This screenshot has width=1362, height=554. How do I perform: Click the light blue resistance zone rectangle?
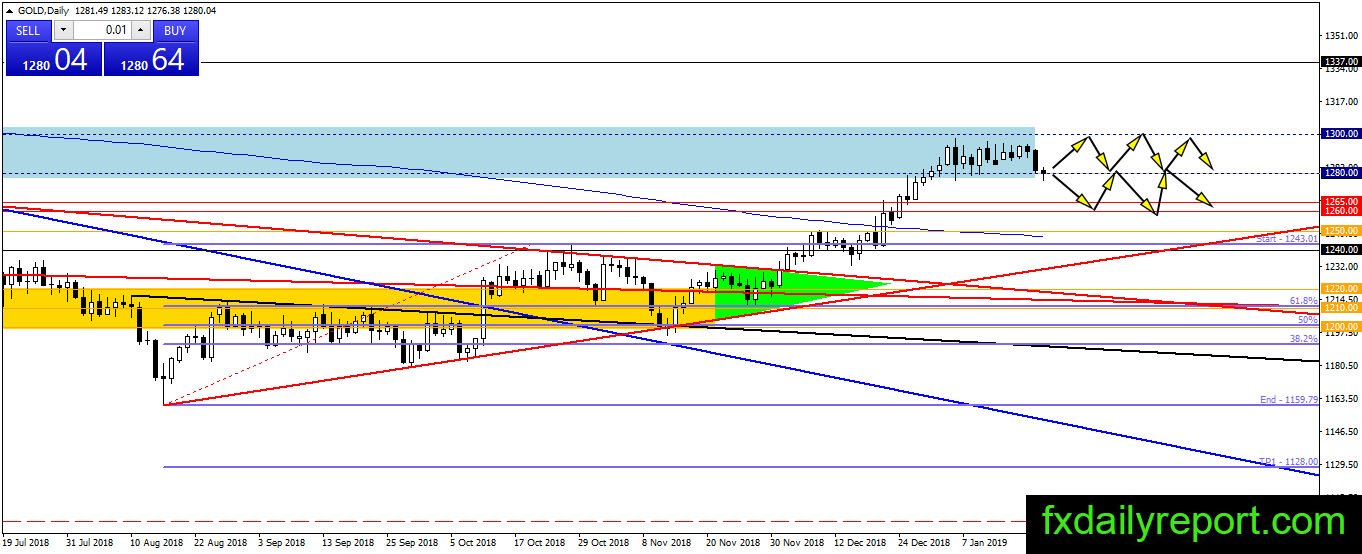tap(518, 150)
